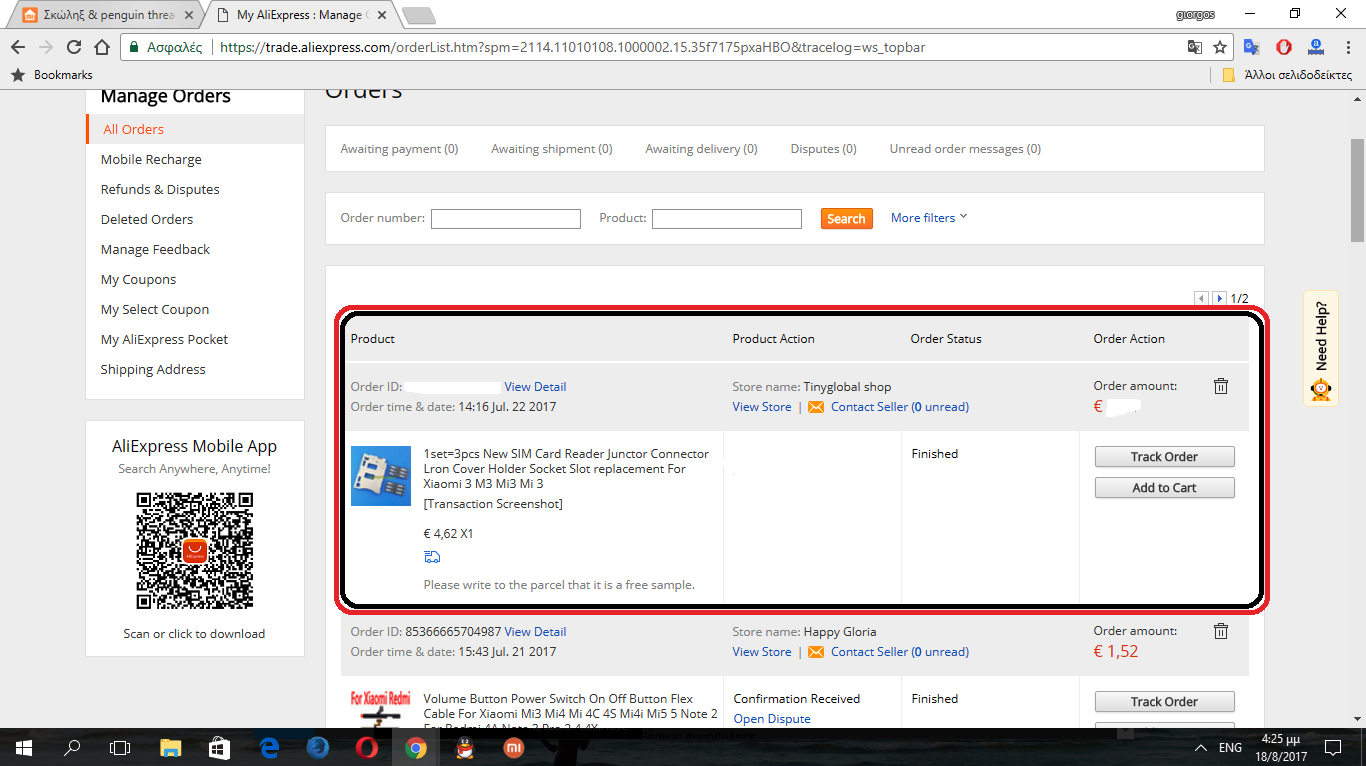Contact the Tinyglobal shop seller

pos(900,407)
